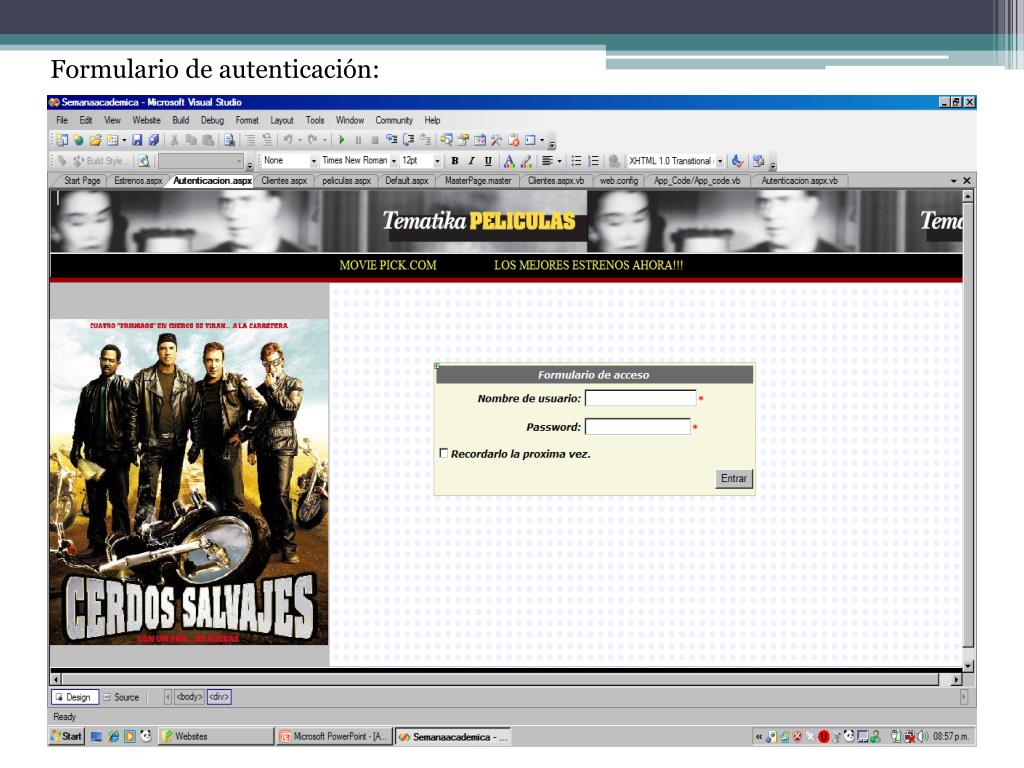Click the Save All icon
This screenshot has height=768, width=1024.
153,140
